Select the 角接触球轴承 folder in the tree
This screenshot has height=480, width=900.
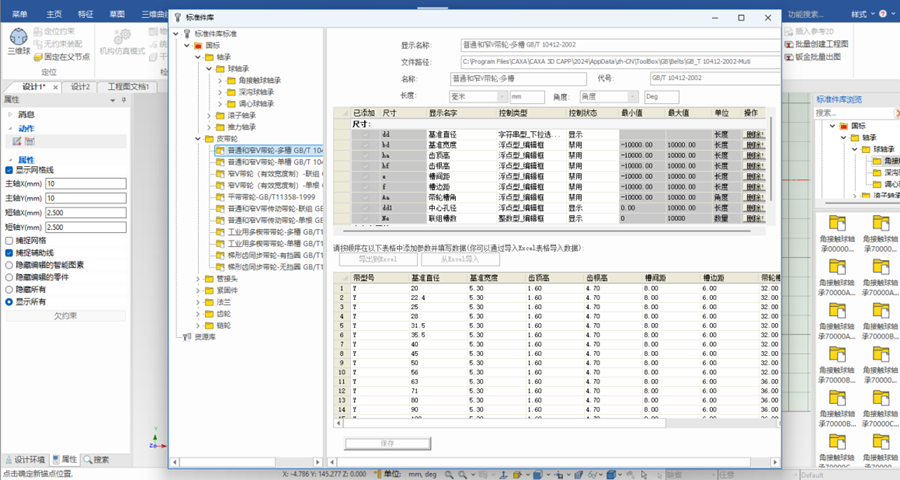coord(254,80)
